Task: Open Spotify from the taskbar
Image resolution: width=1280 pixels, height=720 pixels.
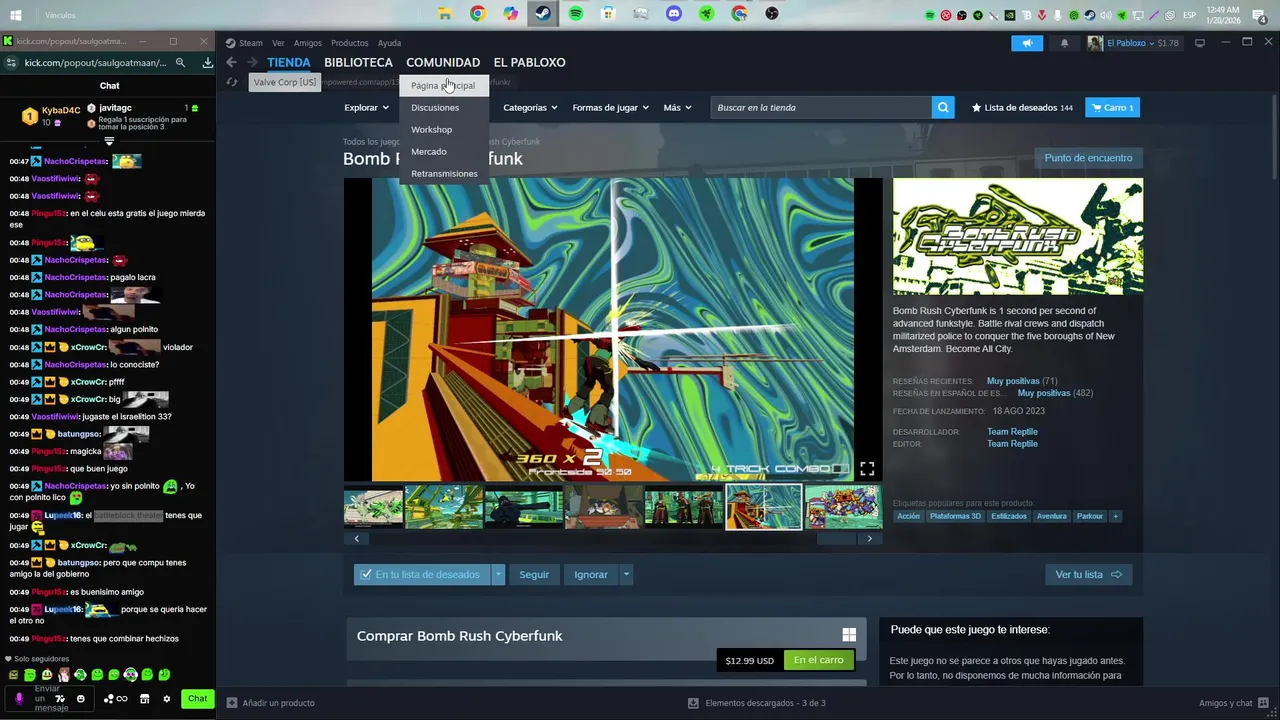Action: point(575,14)
